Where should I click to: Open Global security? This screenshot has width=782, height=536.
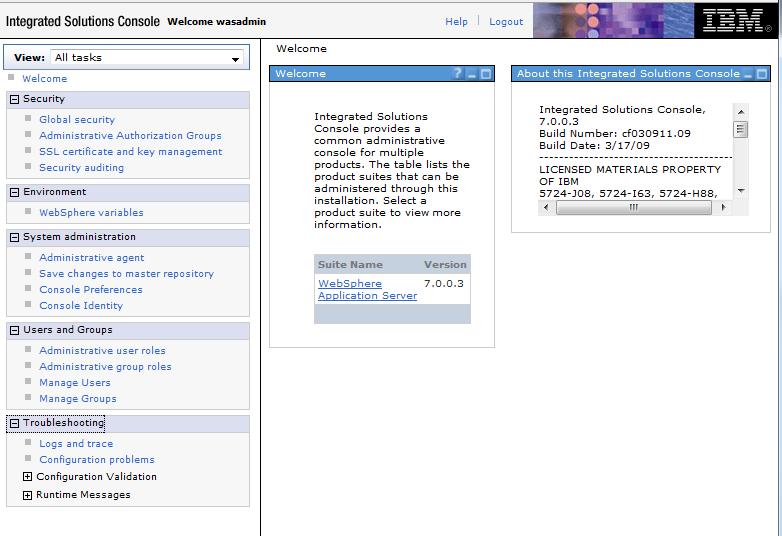77,120
